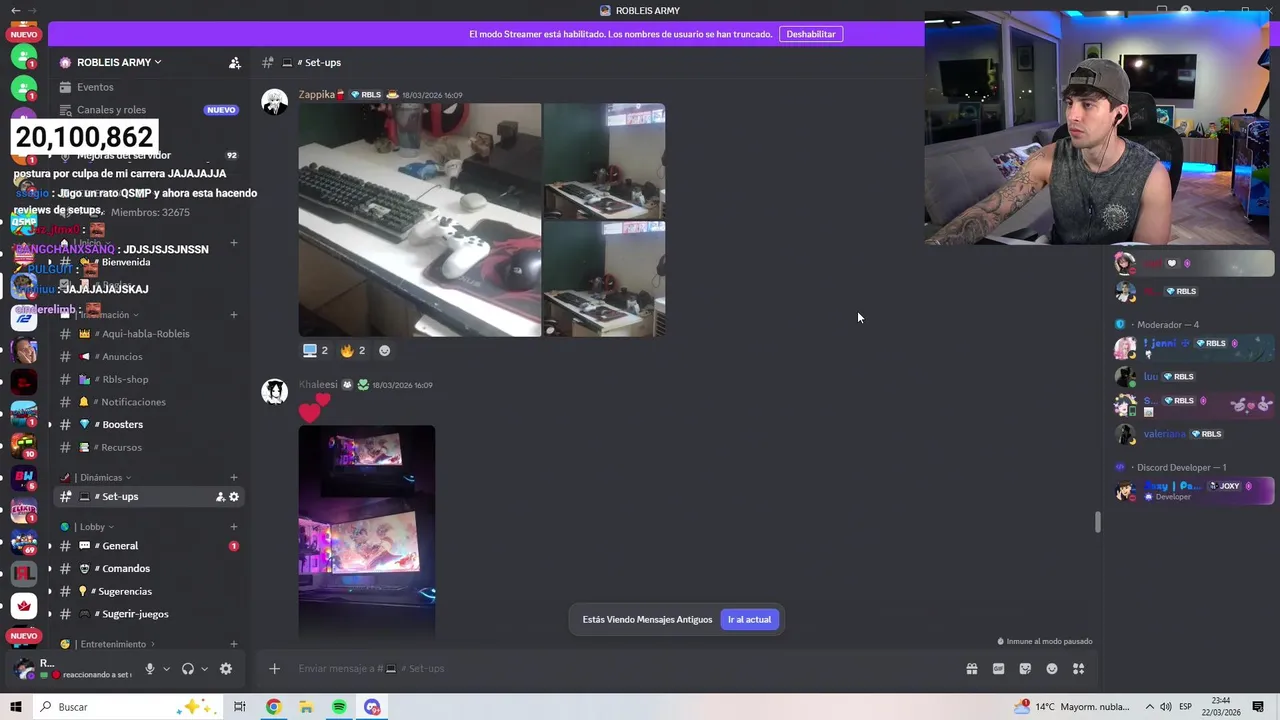Add reaction with smiley icon under Zappika's post
This screenshot has width=1280, height=720.
coord(384,351)
